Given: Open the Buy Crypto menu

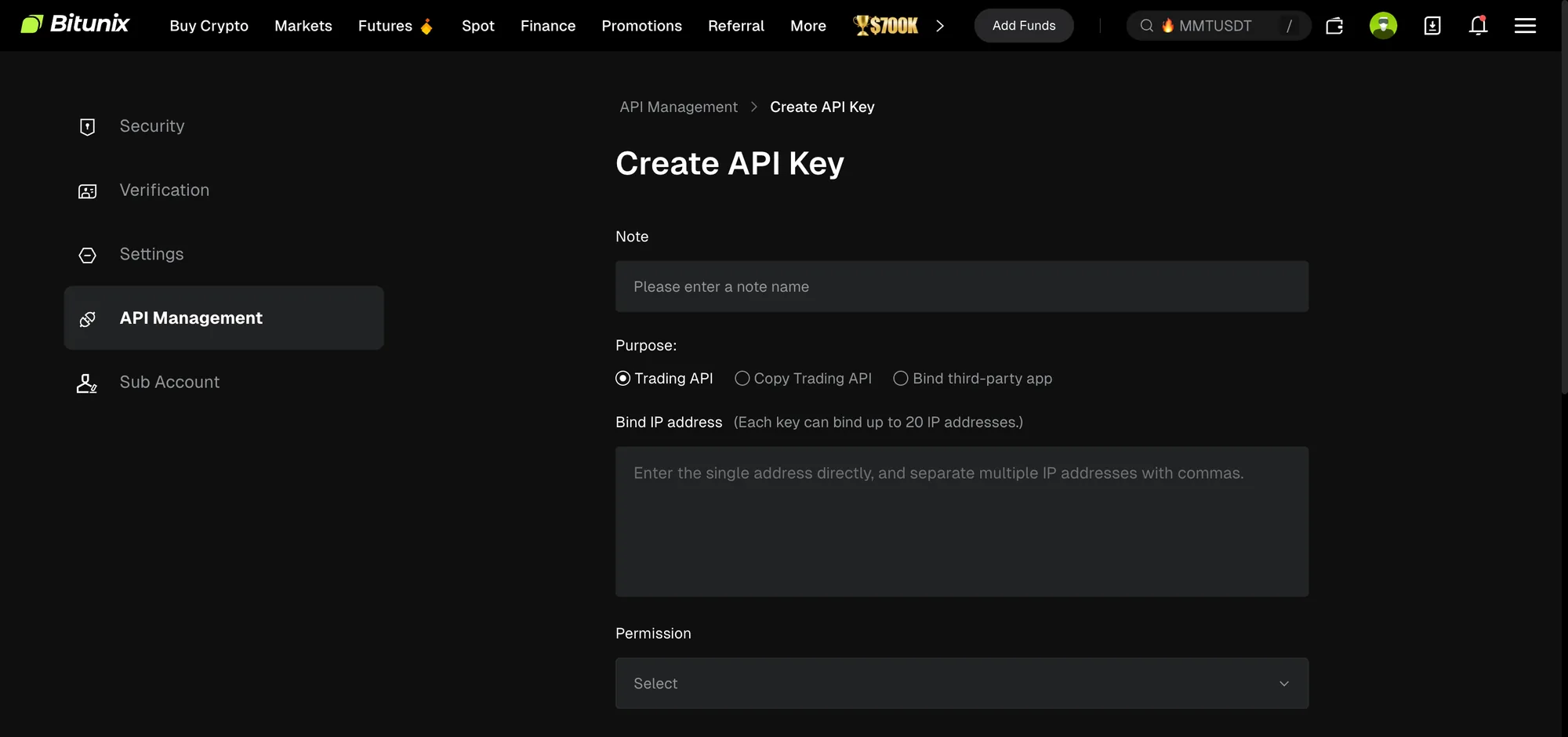Looking at the screenshot, I should click(x=209, y=26).
